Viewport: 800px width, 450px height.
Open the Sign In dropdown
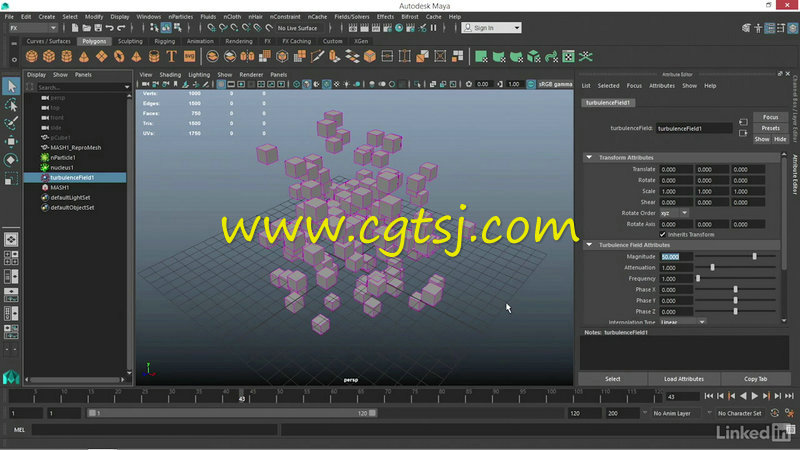(491, 28)
